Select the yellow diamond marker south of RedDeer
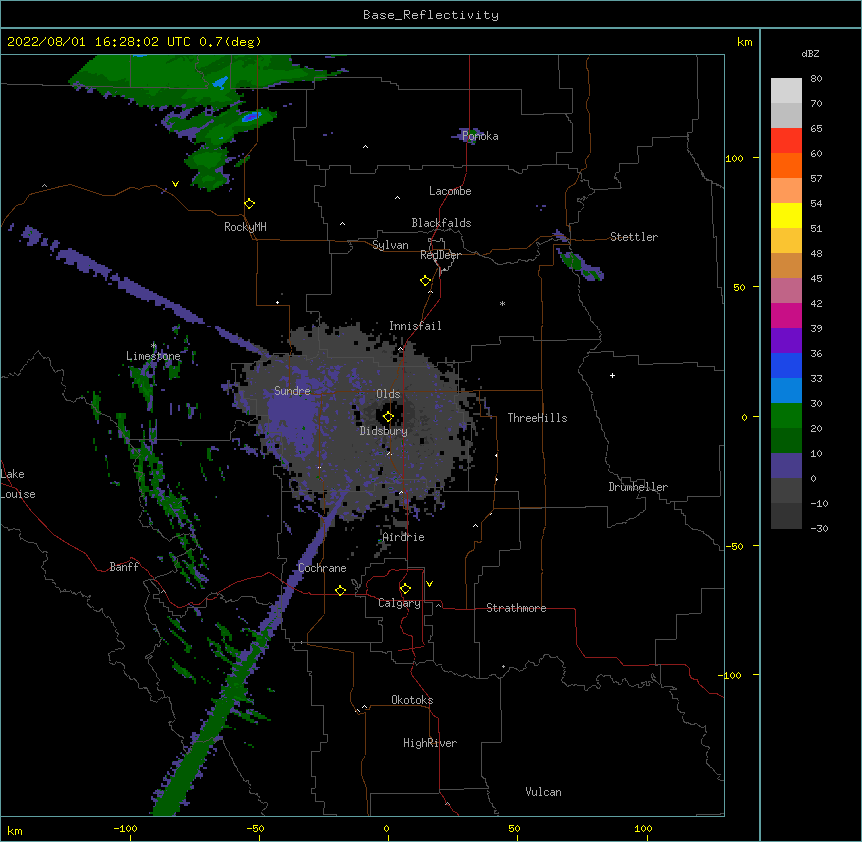 425,281
